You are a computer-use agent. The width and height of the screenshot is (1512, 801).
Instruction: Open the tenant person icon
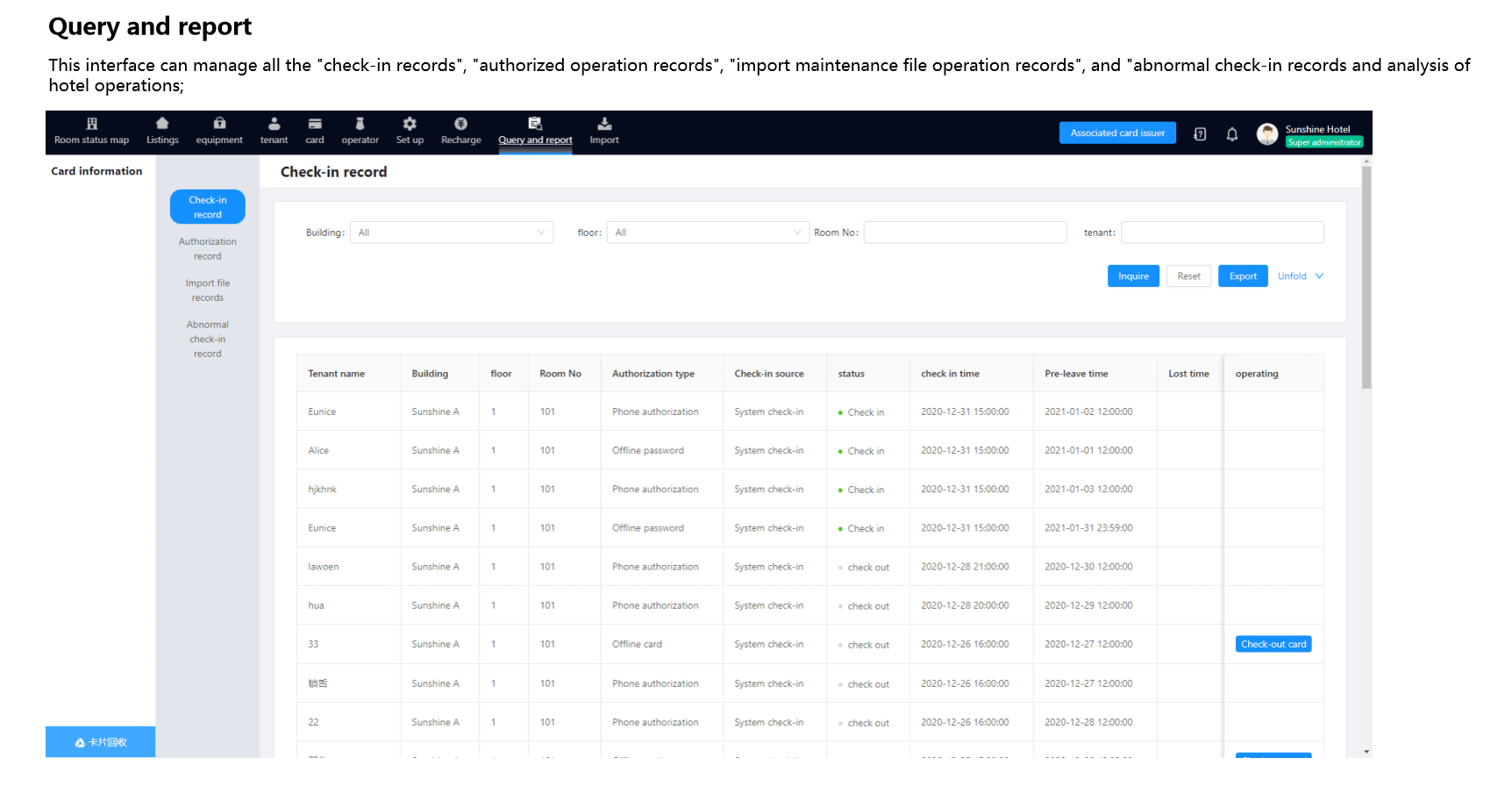(274, 124)
